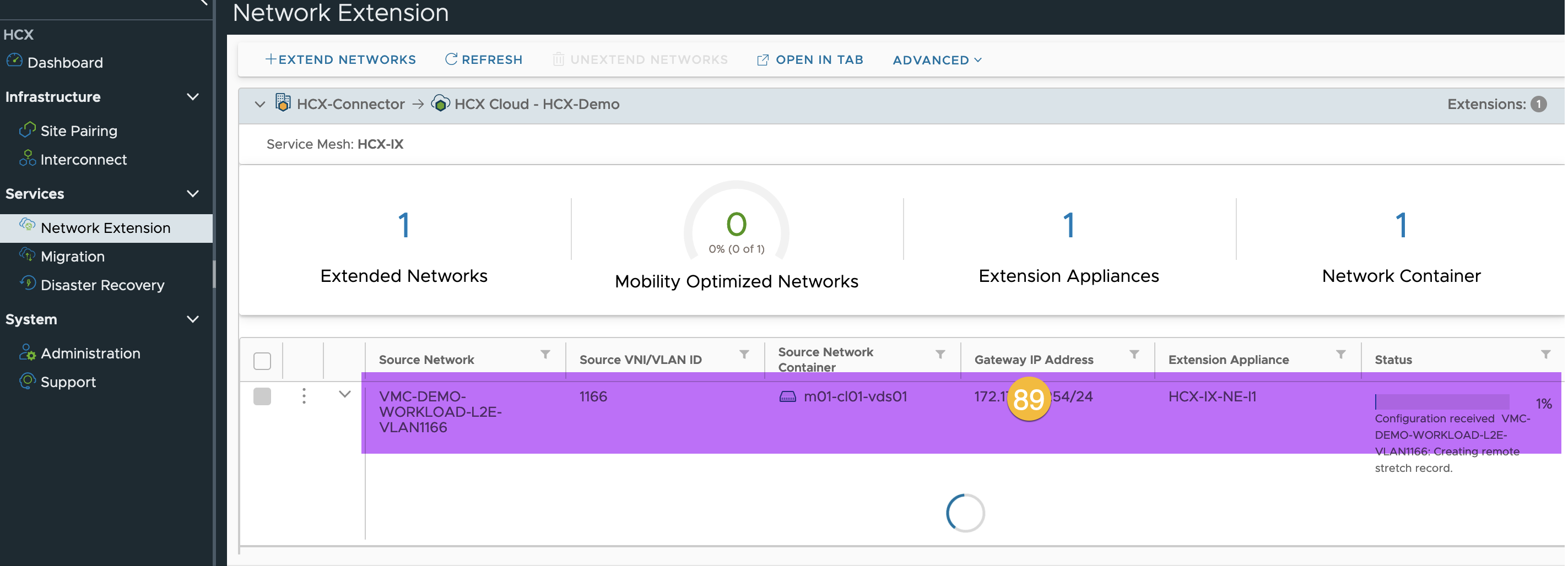Viewport: 1568px width, 566px height.
Task: Open the Dashboard page
Action: coord(64,62)
